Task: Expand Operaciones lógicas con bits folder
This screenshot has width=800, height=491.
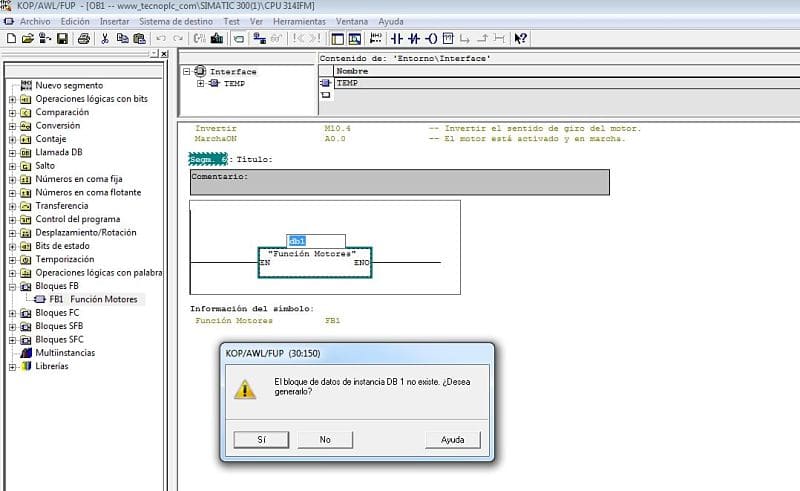Action: click(x=12, y=99)
